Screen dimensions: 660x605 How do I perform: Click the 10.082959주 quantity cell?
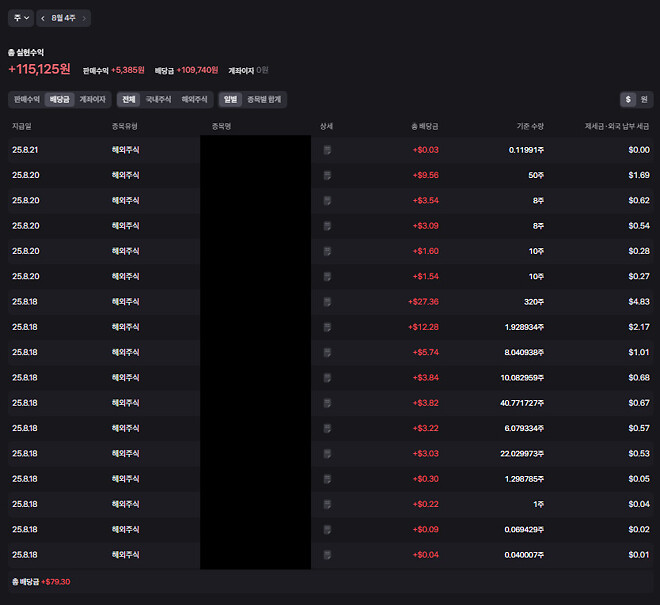tap(522, 378)
